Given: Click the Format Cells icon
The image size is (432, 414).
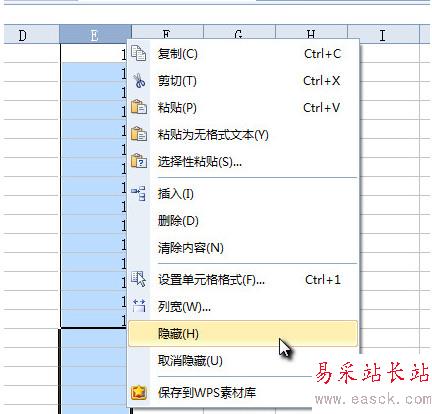Looking at the screenshot, I should [x=138, y=279].
